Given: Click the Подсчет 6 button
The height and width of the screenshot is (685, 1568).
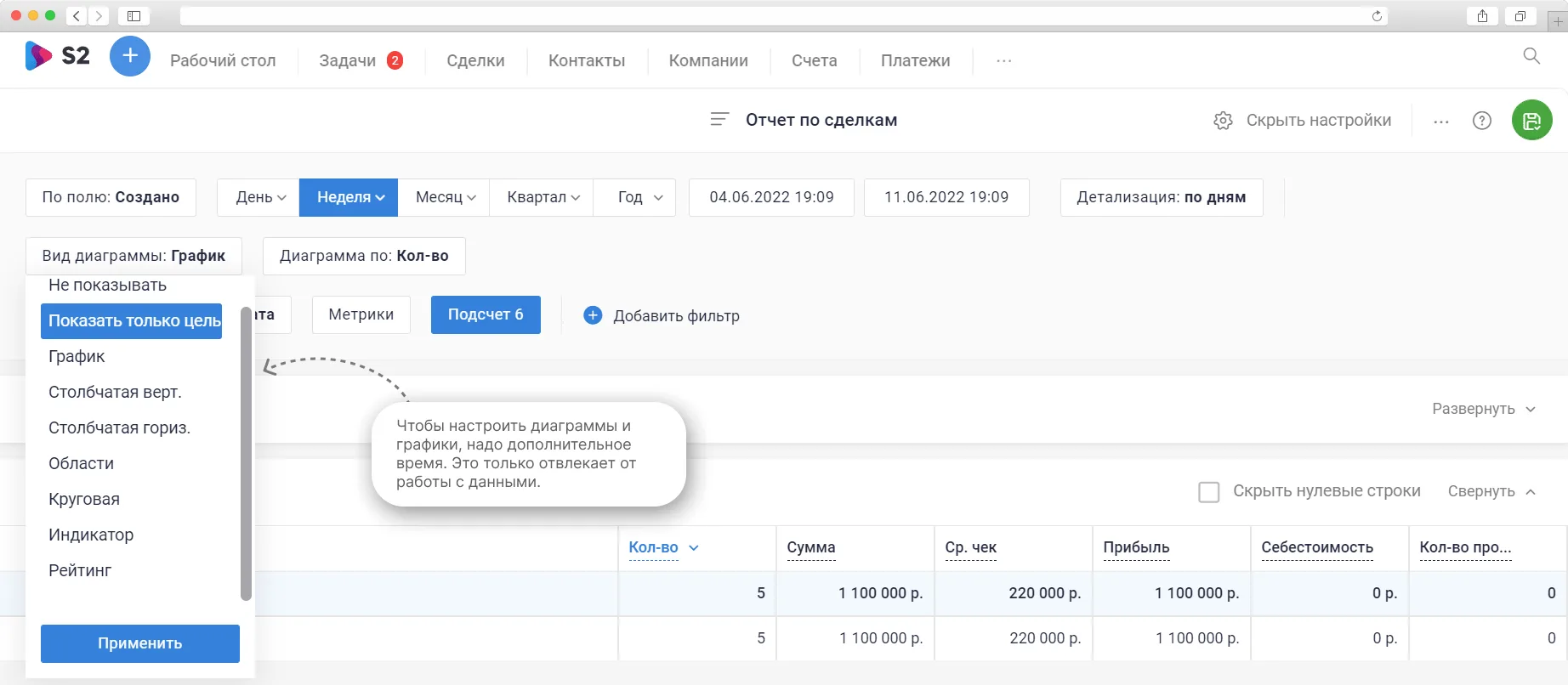Looking at the screenshot, I should point(486,314).
